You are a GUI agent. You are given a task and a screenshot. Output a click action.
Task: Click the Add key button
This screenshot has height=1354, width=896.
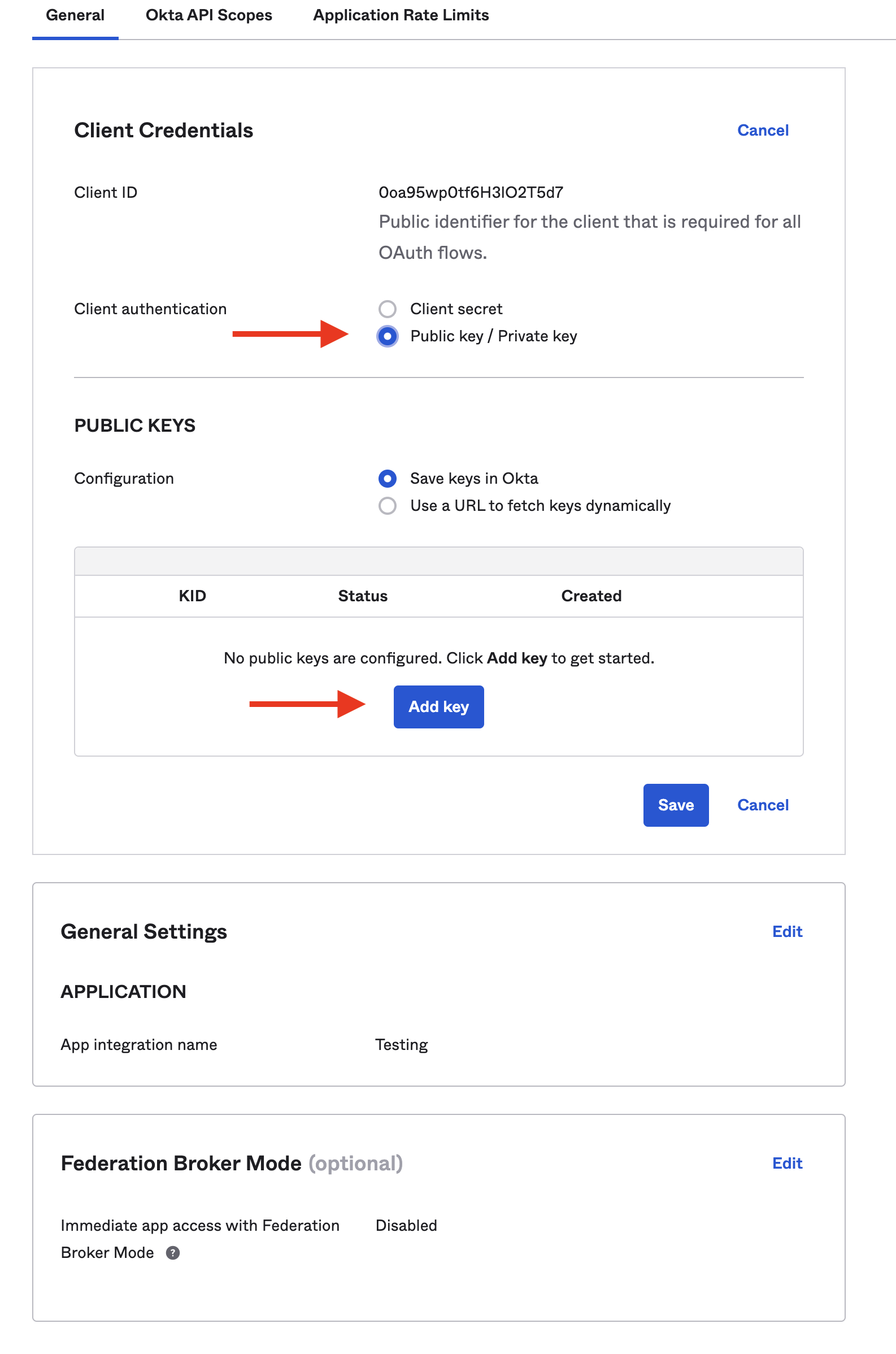pyautogui.click(x=438, y=706)
